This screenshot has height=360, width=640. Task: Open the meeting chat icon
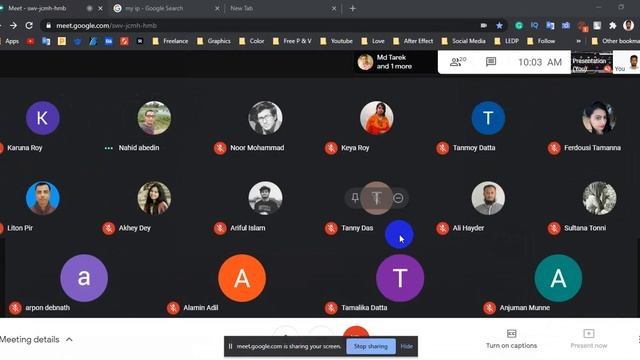(491, 62)
